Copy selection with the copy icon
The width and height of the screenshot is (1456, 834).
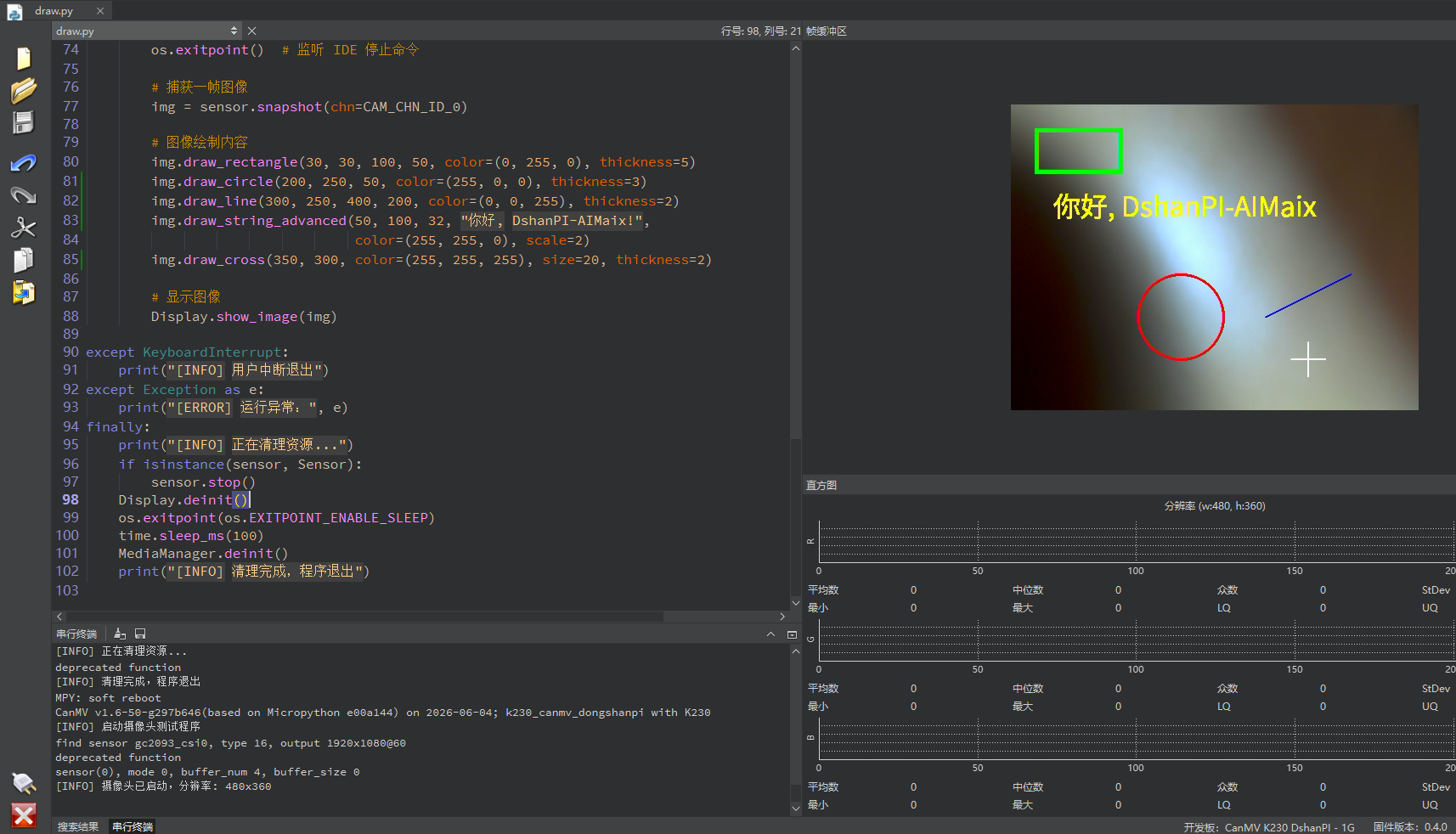(24, 260)
